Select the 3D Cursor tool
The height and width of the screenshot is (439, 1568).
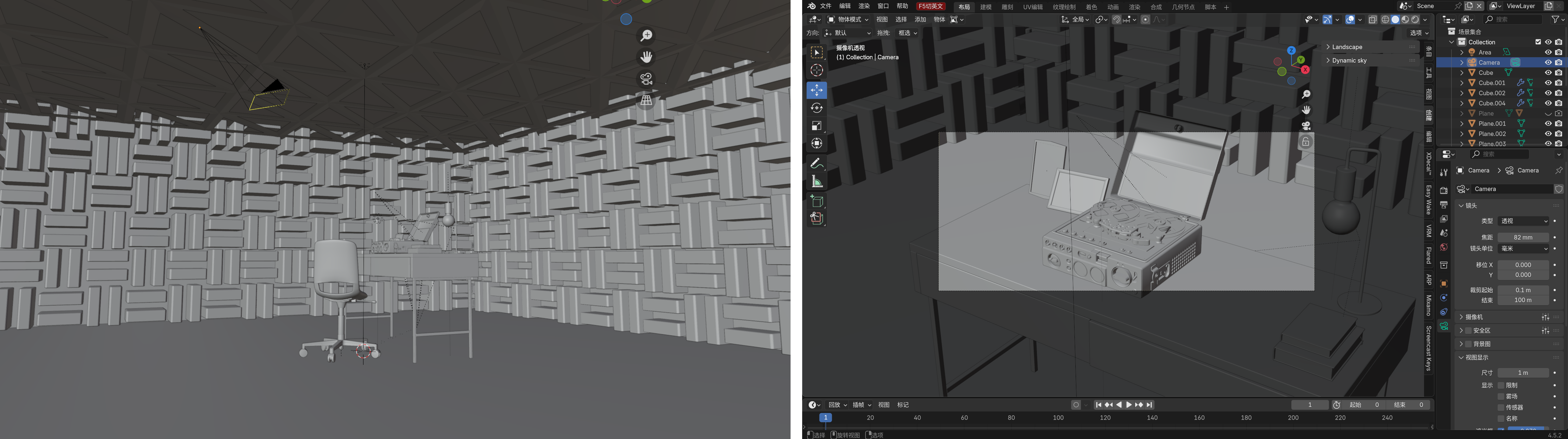point(816,71)
